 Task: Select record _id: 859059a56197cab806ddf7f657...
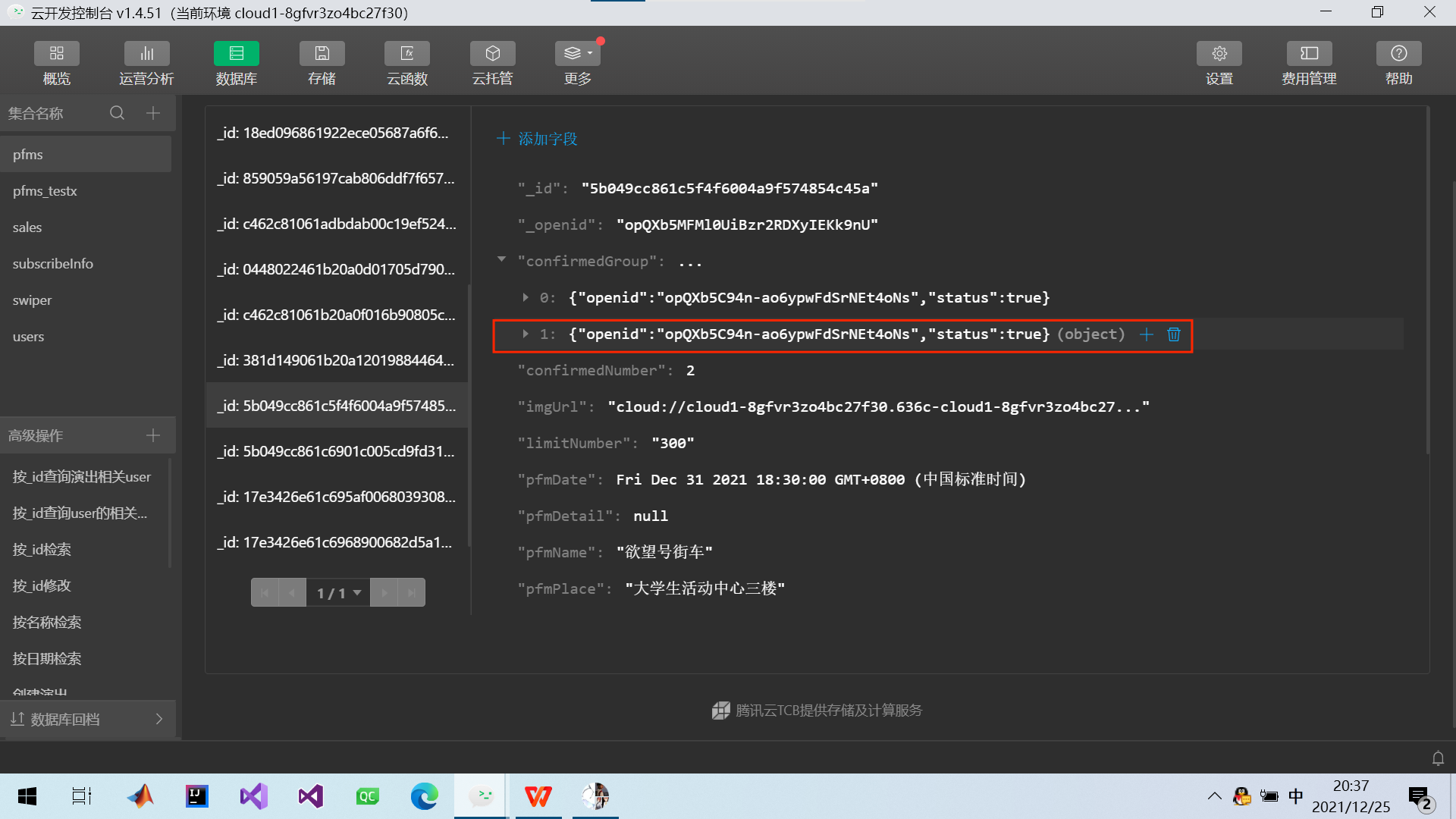[x=337, y=178]
